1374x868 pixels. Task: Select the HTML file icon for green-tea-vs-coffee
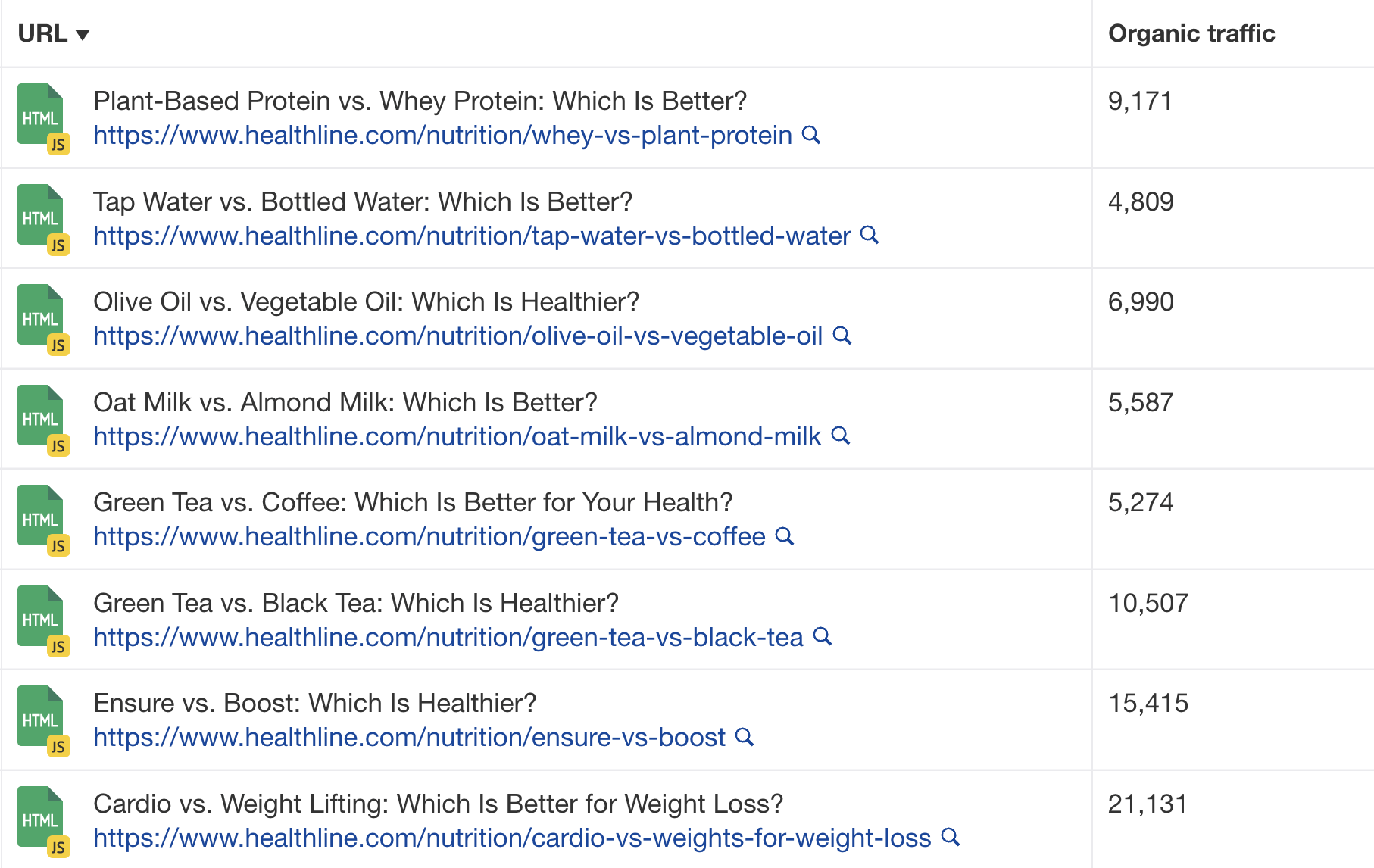click(x=40, y=514)
